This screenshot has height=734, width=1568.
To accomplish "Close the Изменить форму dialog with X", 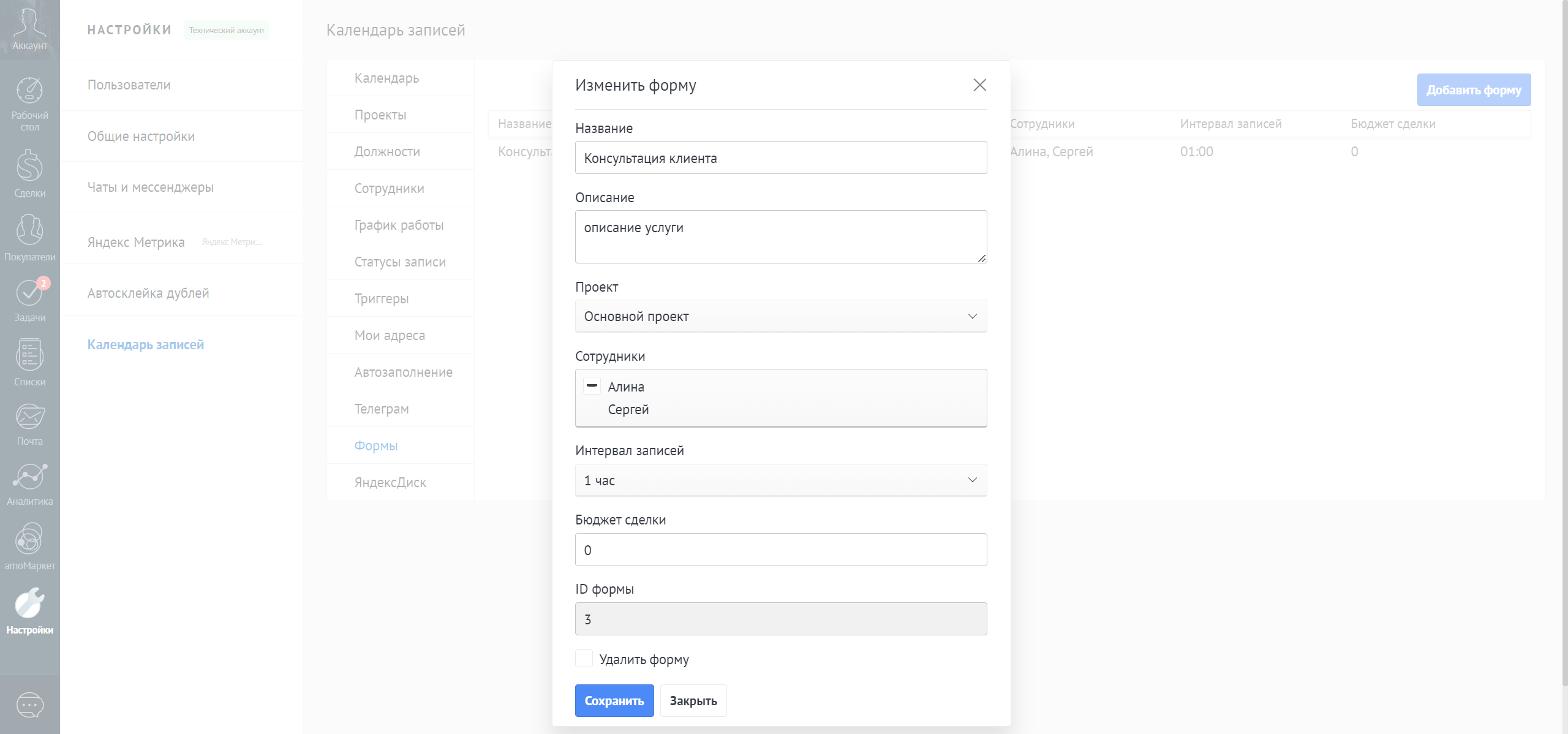I will tap(979, 85).
